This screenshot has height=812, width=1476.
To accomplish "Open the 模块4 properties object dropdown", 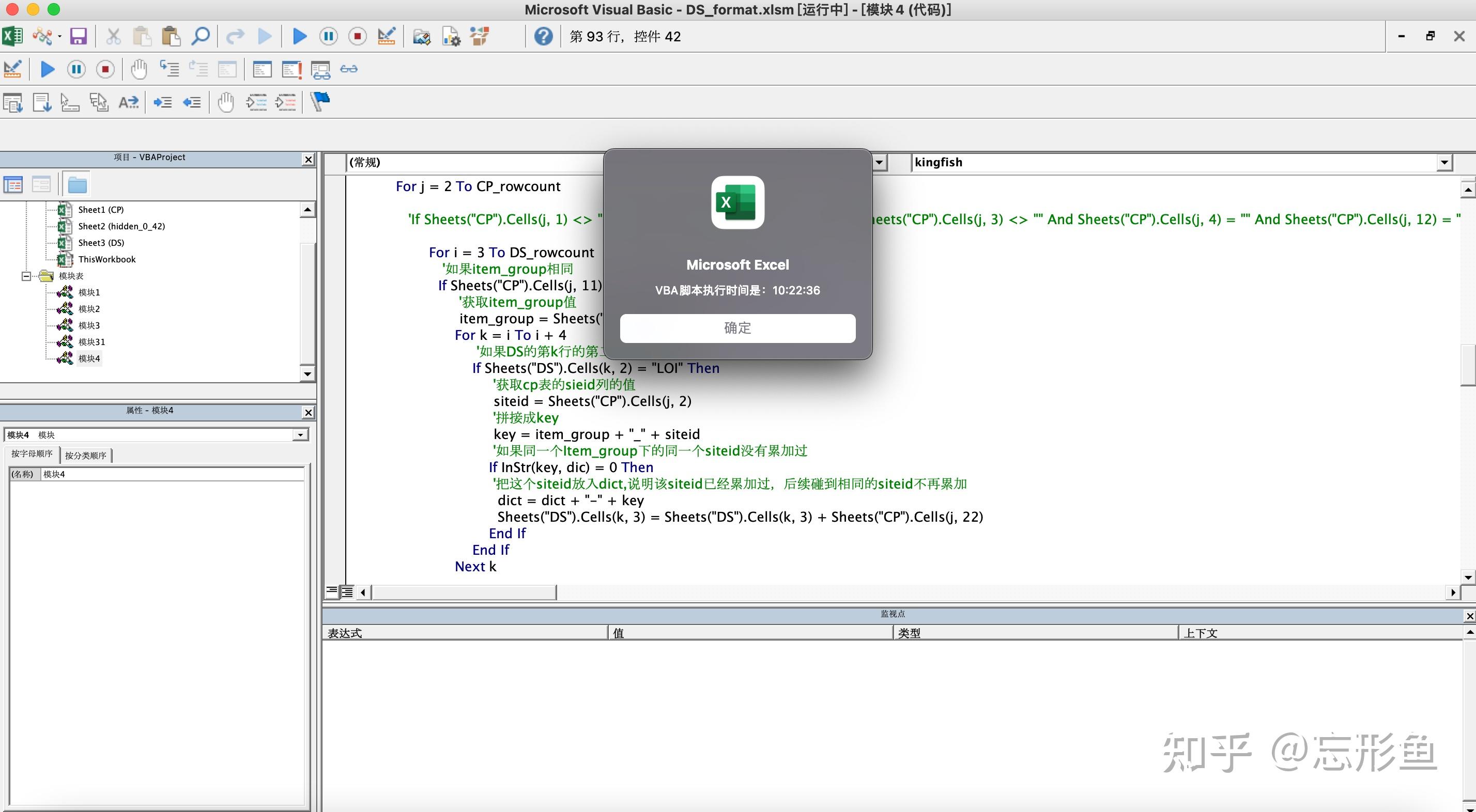I will coord(300,435).
